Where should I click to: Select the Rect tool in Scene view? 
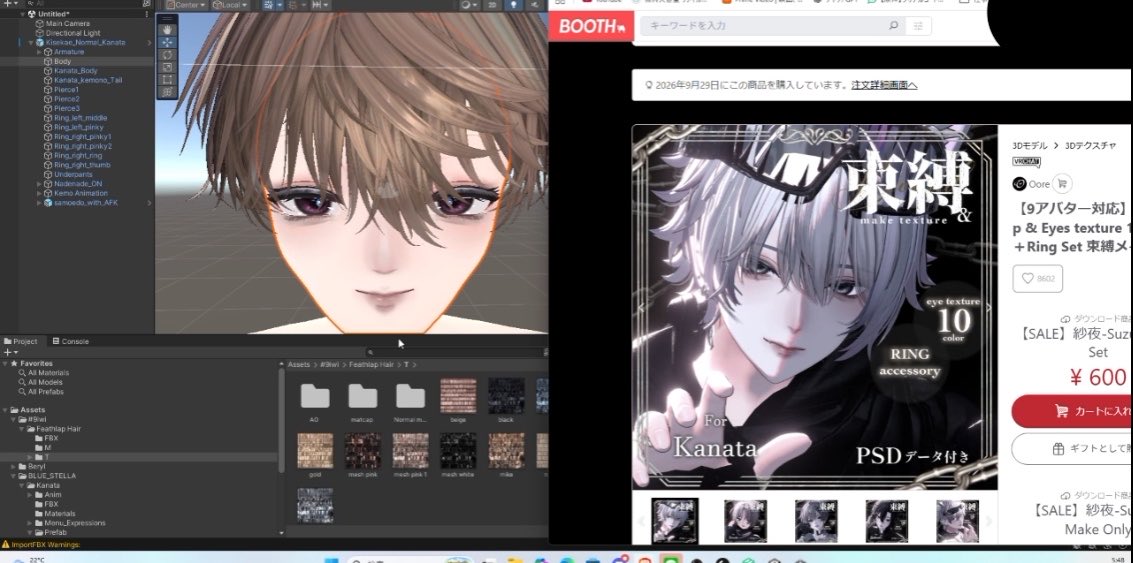pos(167,79)
